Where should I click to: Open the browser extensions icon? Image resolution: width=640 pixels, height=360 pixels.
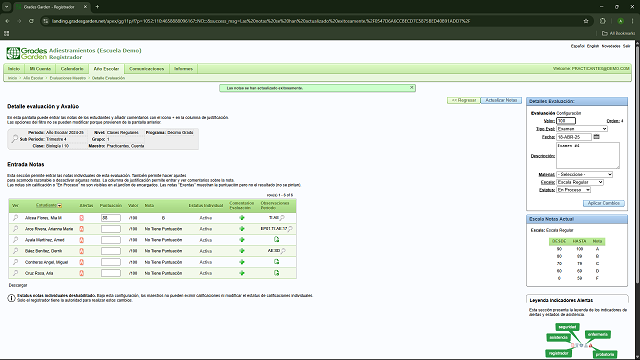(603, 21)
